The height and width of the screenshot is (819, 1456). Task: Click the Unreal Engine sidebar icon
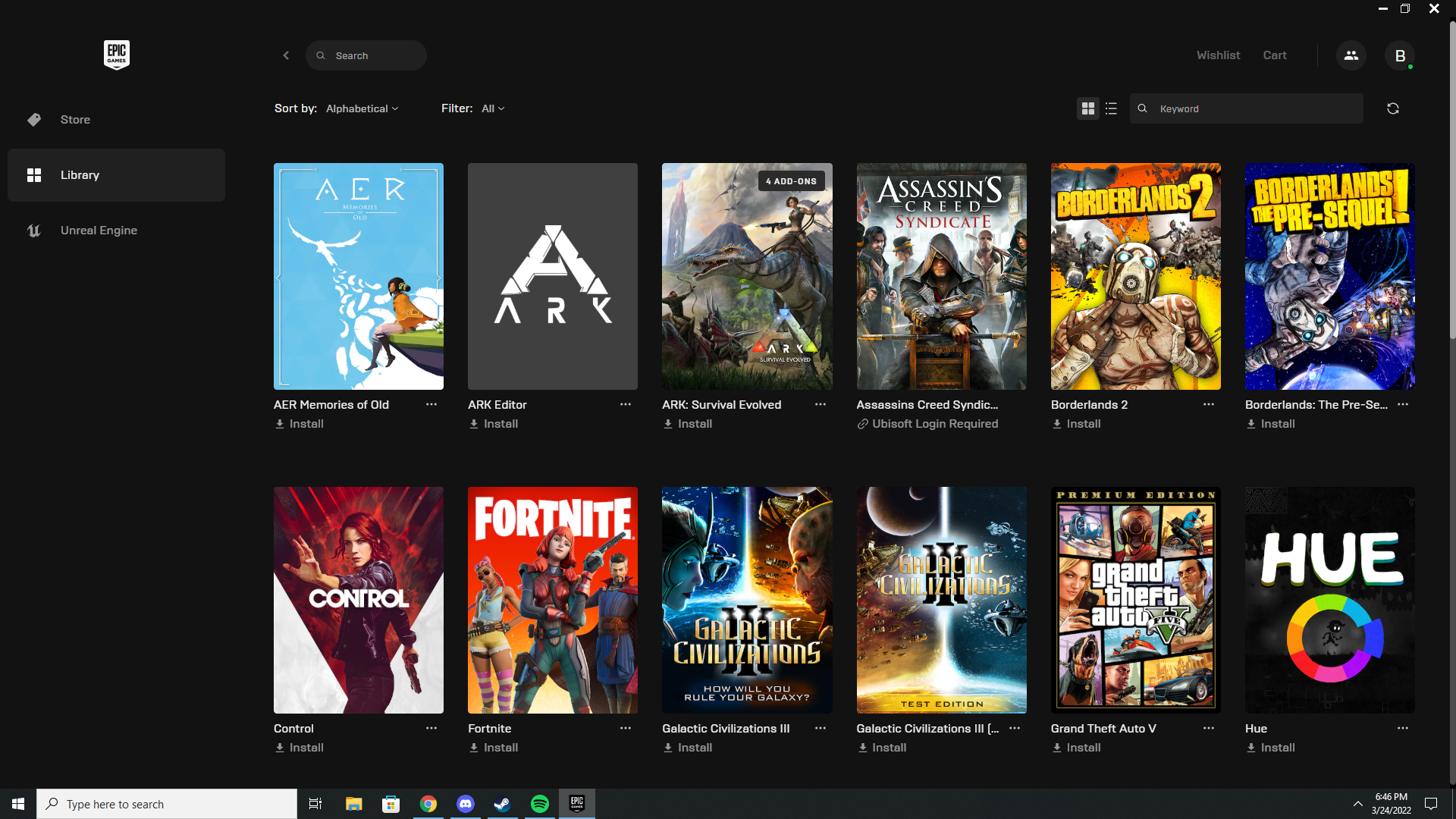pos(33,231)
